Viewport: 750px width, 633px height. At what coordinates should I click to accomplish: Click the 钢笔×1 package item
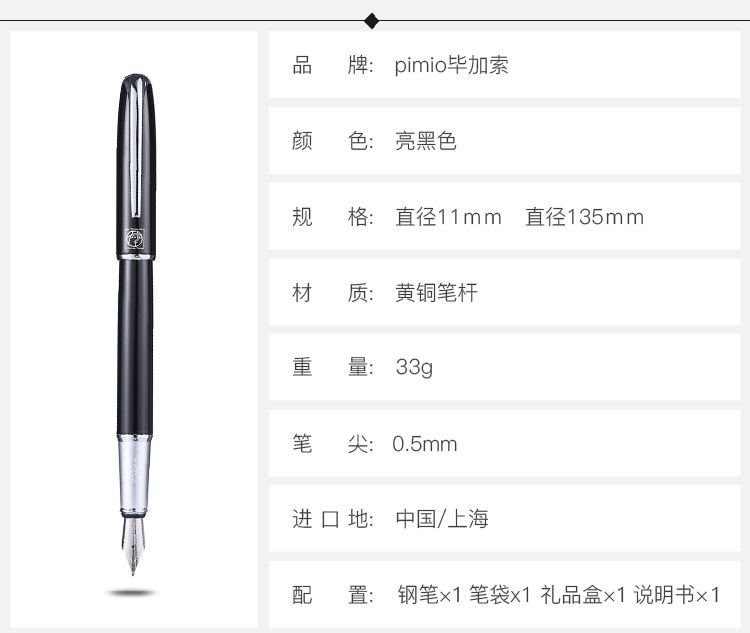(429, 595)
